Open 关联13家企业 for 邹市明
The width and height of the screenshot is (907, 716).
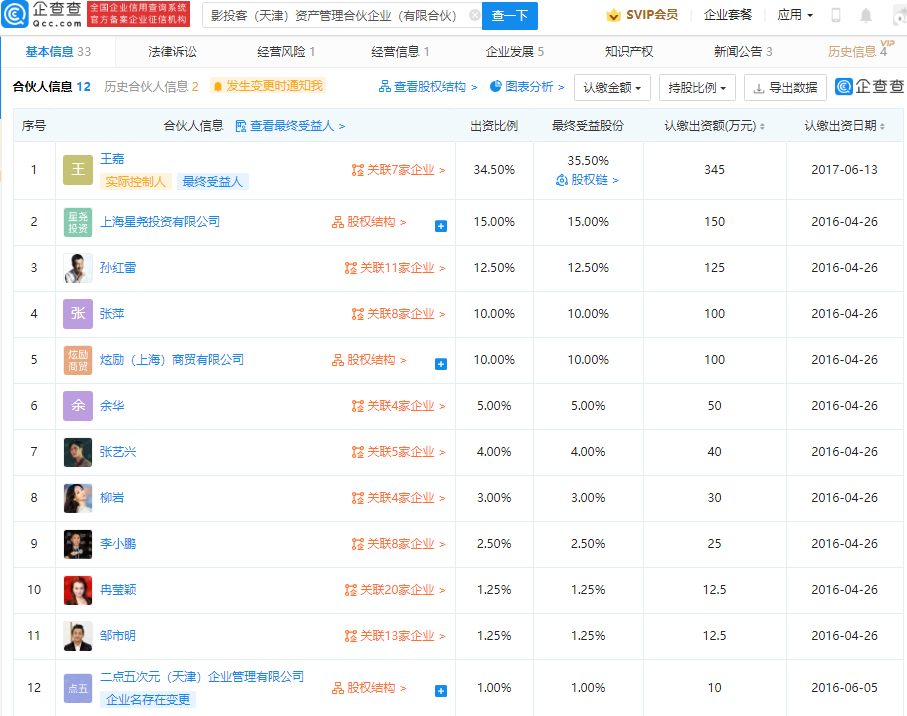395,636
